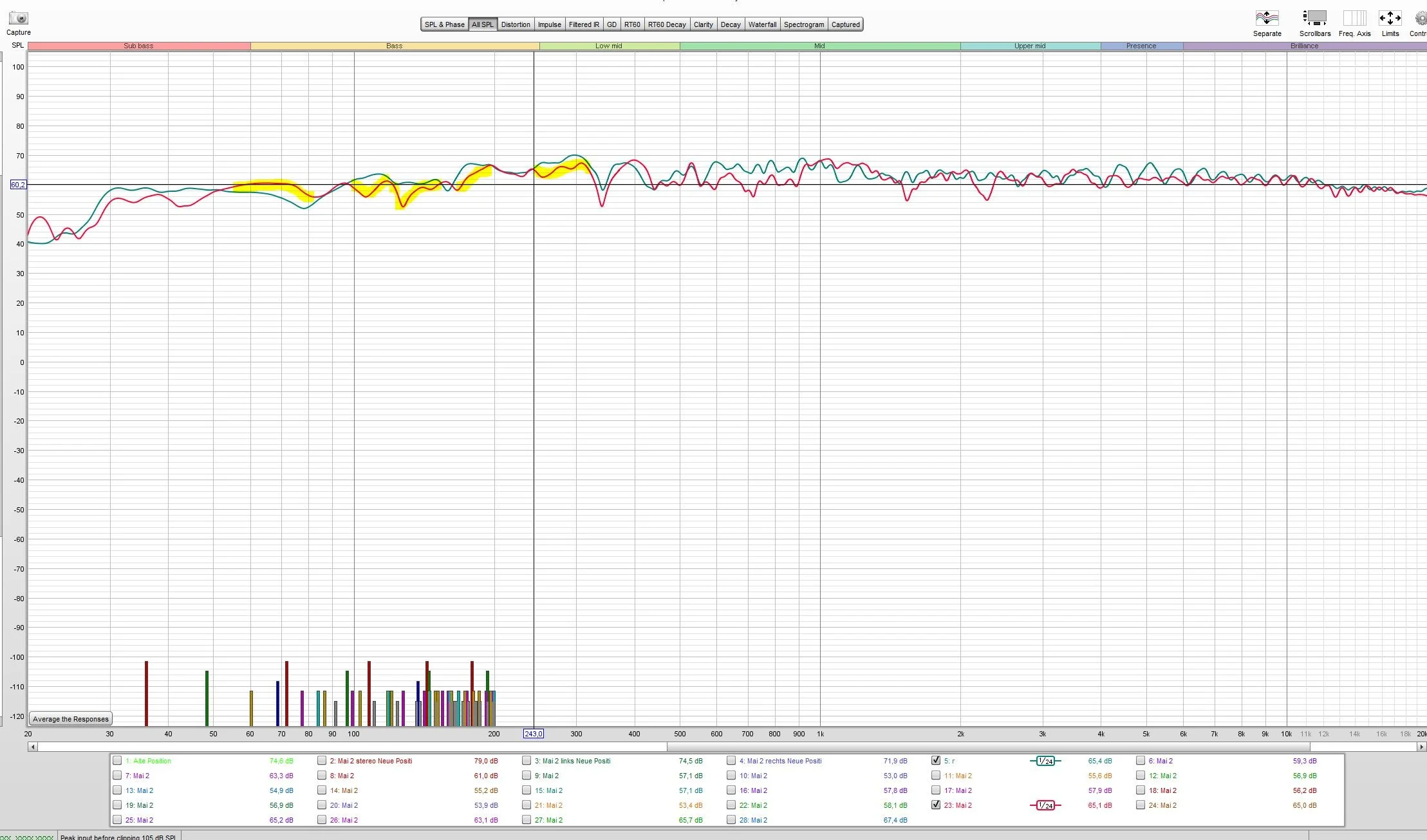Click the Peak input before clipping status text

[118, 837]
